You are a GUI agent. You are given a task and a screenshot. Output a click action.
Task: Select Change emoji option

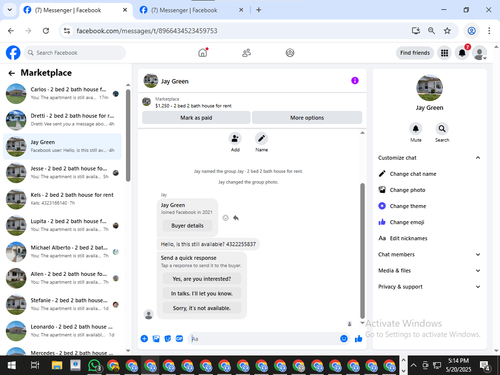tap(429, 222)
